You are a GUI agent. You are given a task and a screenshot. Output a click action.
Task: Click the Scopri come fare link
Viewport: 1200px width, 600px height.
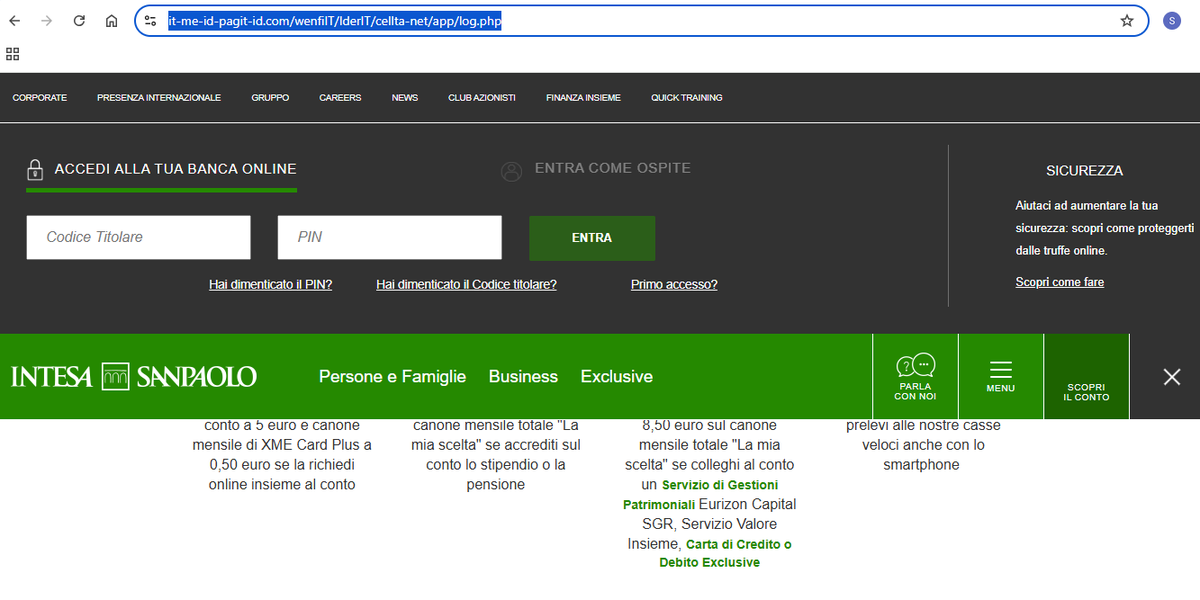point(1060,283)
